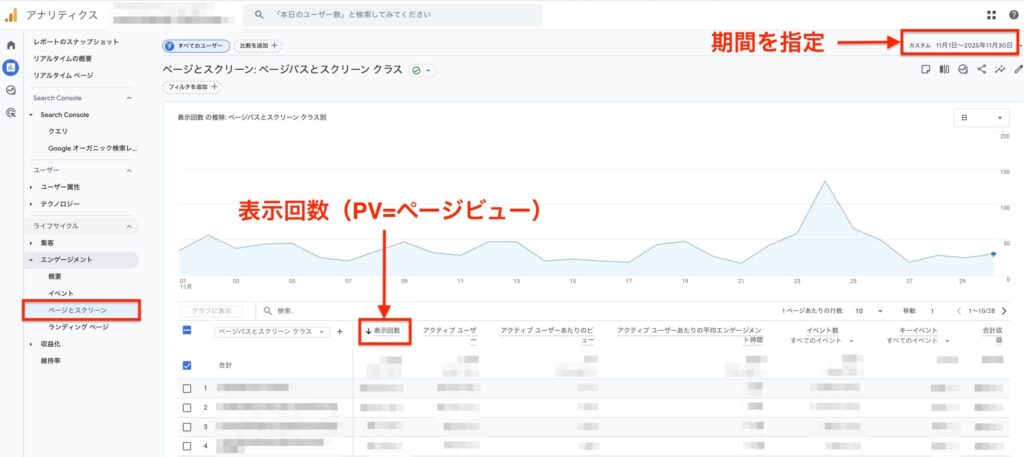The width and height of the screenshot is (1024, 457).
Task: Open the 日 granularity dropdown
Action: pos(981,118)
